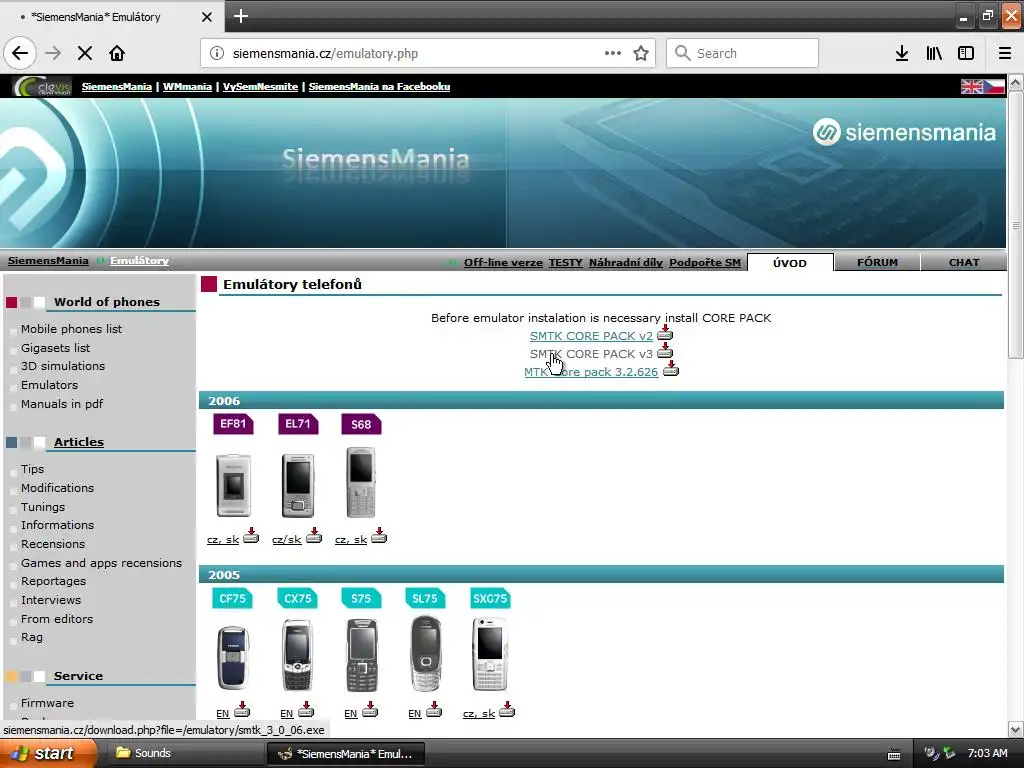
Task: Close the SiemensMania Emulátory tab
Action: click(206, 17)
